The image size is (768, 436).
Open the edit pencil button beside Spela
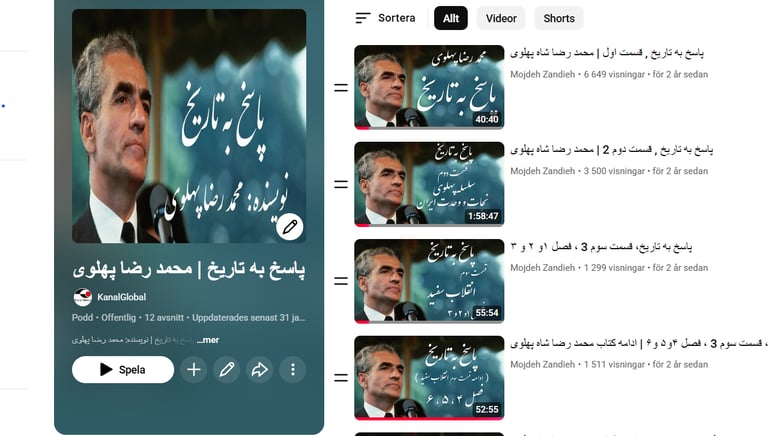[227, 369]
